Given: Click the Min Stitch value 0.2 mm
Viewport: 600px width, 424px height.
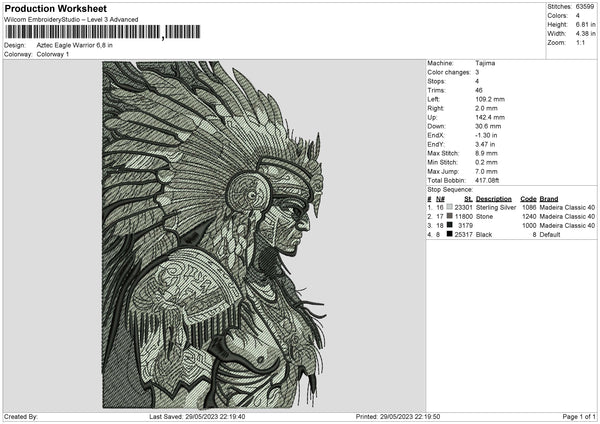Looking at the screenshot, I should pyautogui.click(x=486, y=162).
